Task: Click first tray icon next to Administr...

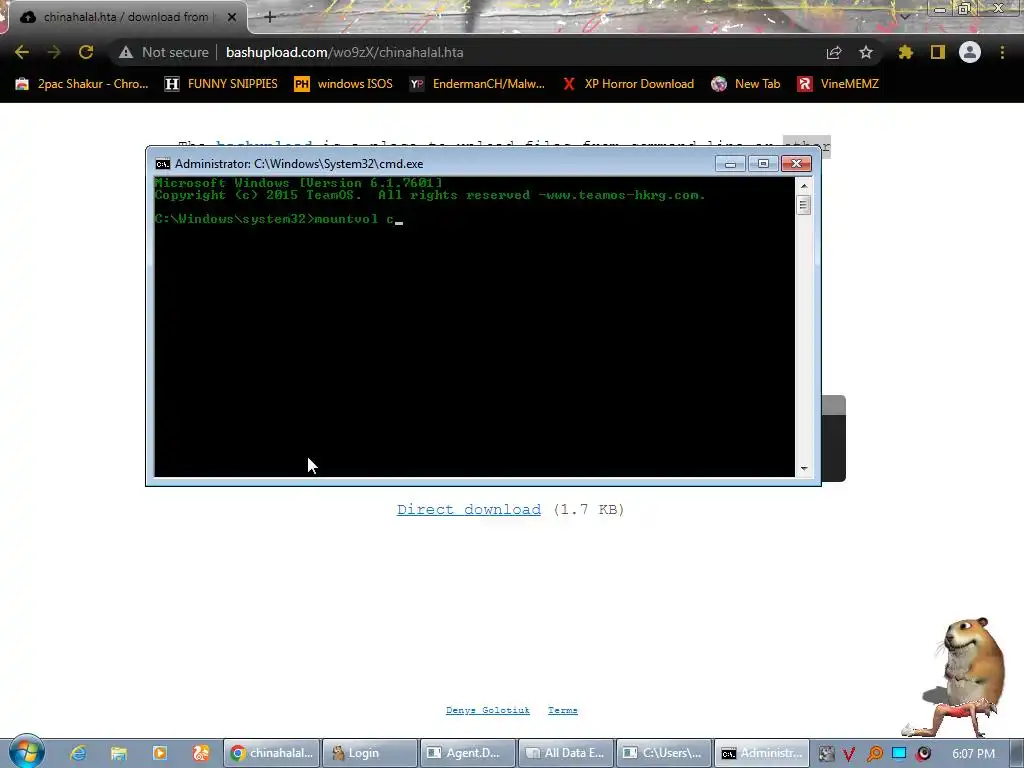Action: click(x=825, y=754)
